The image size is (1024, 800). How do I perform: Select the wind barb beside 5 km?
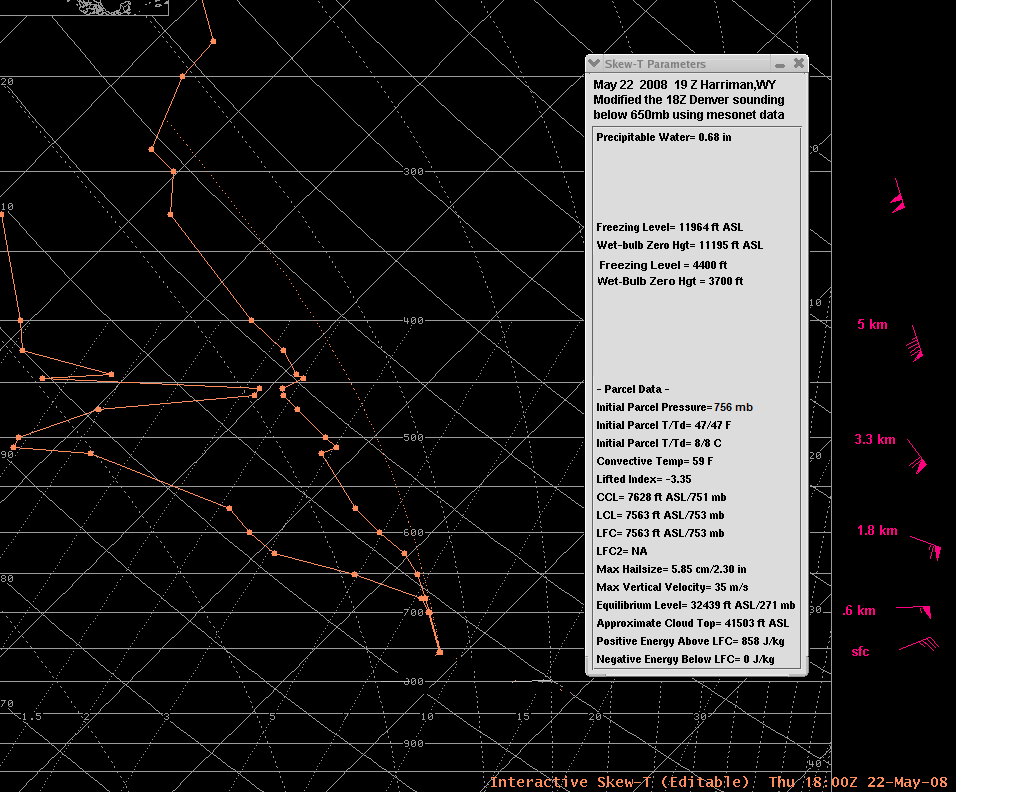pos(916,344)
